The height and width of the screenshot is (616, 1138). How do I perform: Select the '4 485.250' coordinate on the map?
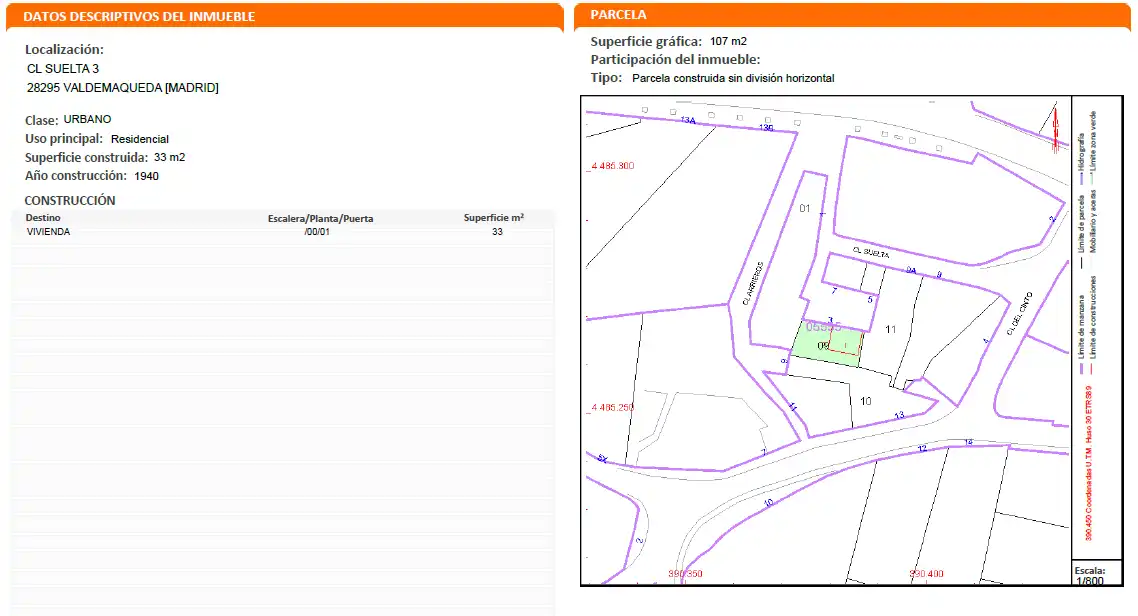[x=612, y=407]
